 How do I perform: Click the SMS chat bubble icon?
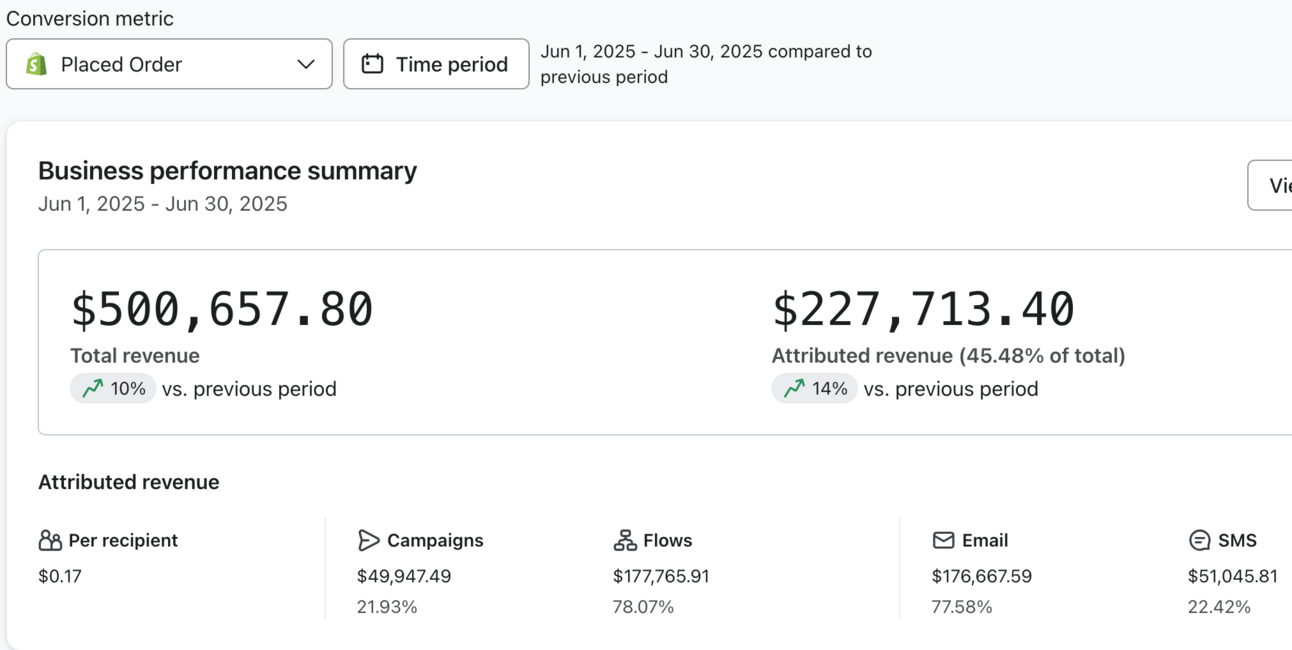pos(1199,541)
